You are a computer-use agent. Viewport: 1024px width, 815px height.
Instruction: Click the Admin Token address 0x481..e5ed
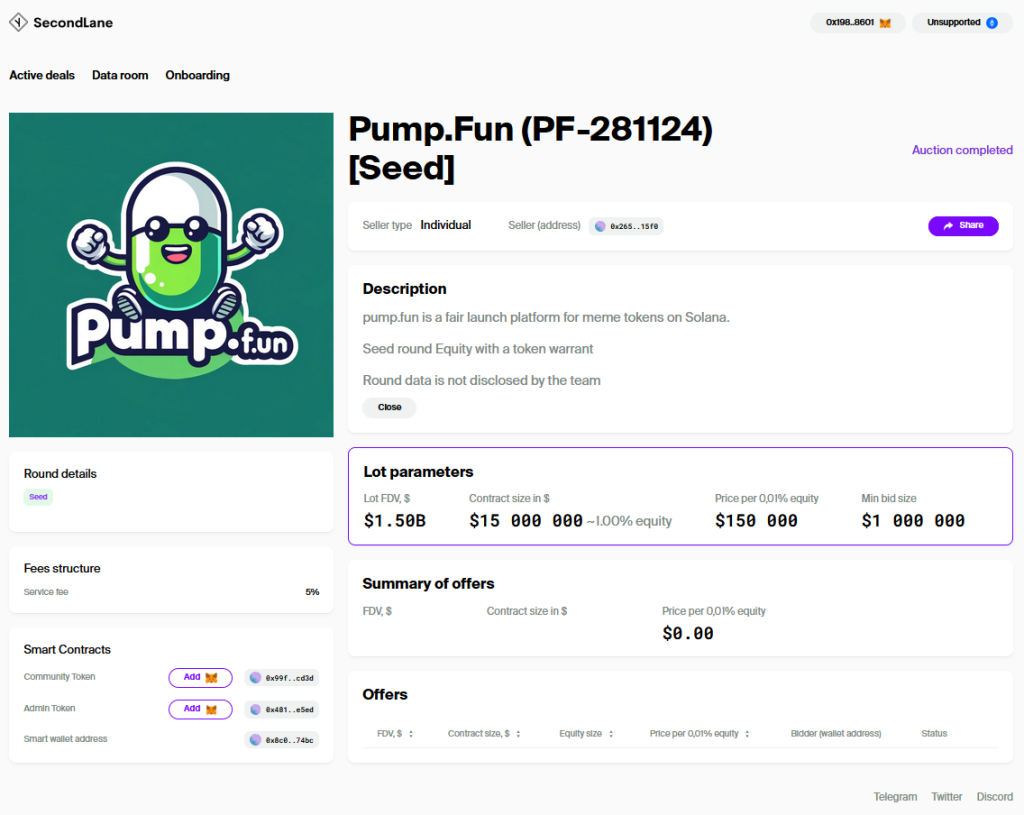coord(282,709)
